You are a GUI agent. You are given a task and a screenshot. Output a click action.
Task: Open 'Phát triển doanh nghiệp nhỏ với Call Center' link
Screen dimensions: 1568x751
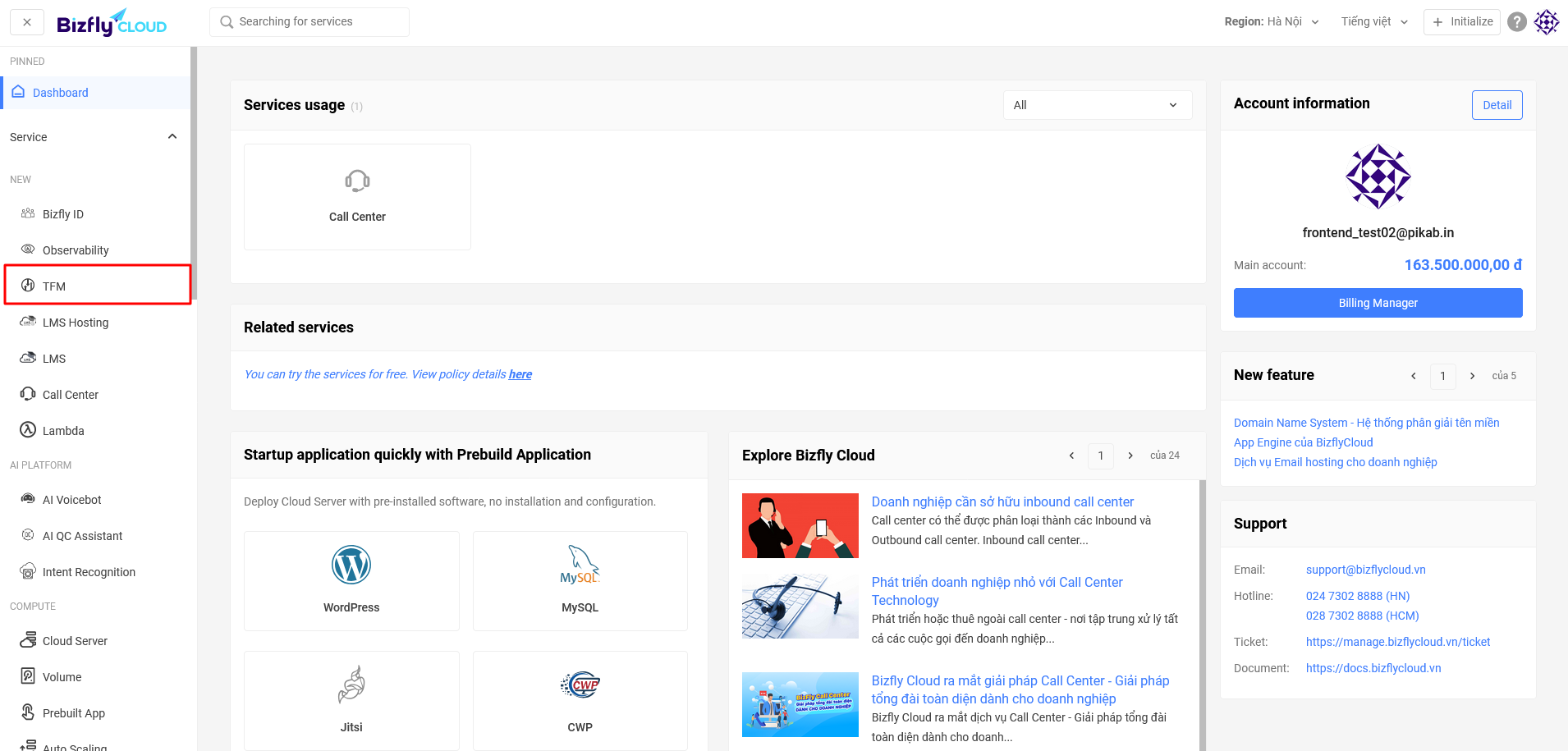click(x=997, y=591)
